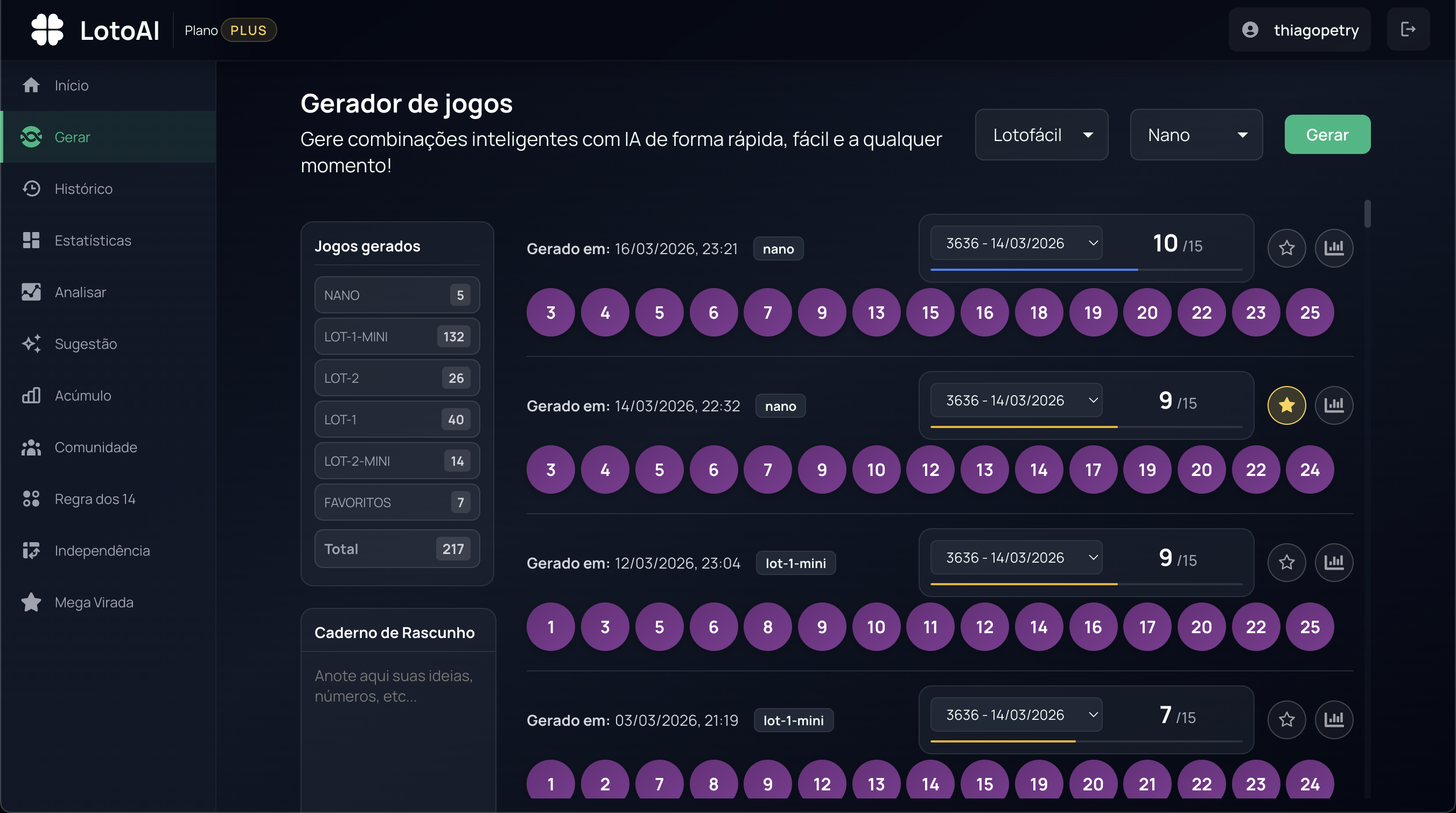
Task: Click the 10/15 blue progress bar
Action: pos(1086,270)
